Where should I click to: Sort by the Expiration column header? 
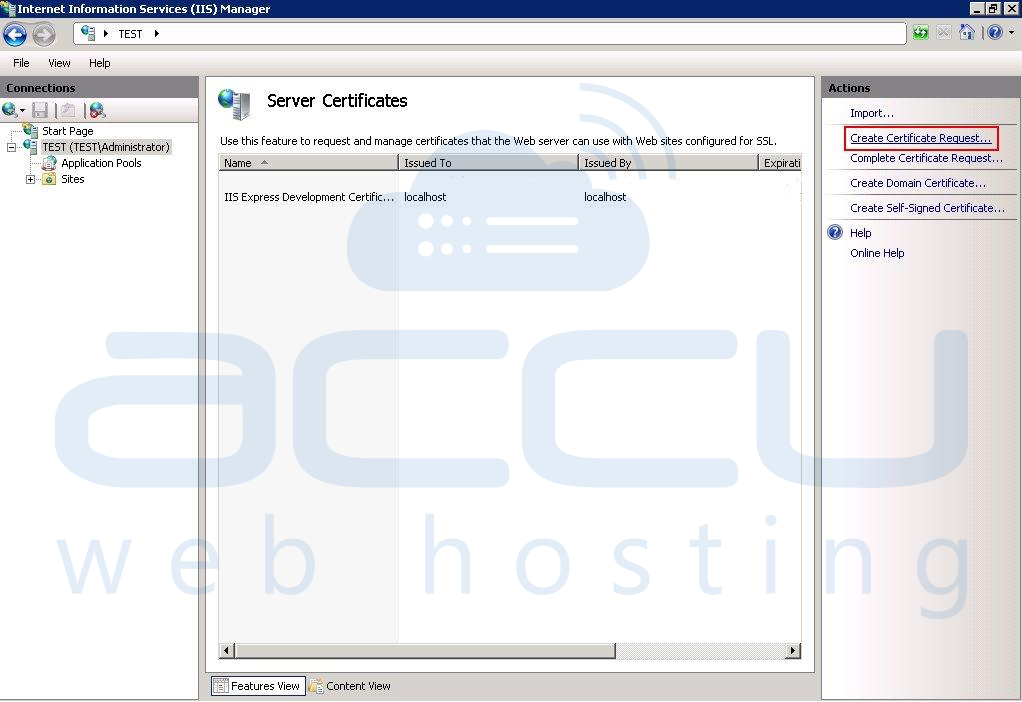coord(780,163)
